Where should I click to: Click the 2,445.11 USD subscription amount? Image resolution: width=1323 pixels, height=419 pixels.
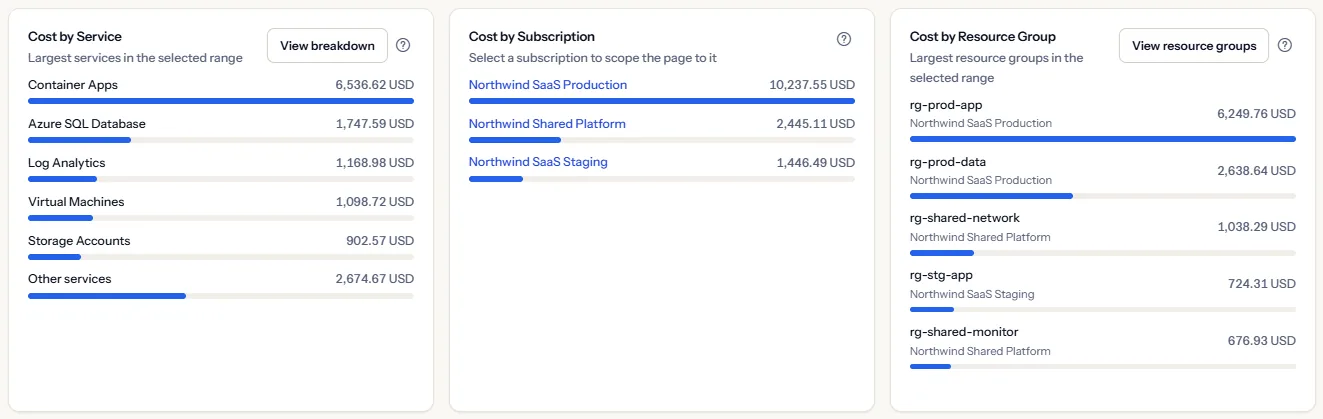pyautogui.click(x=816, y=124)
